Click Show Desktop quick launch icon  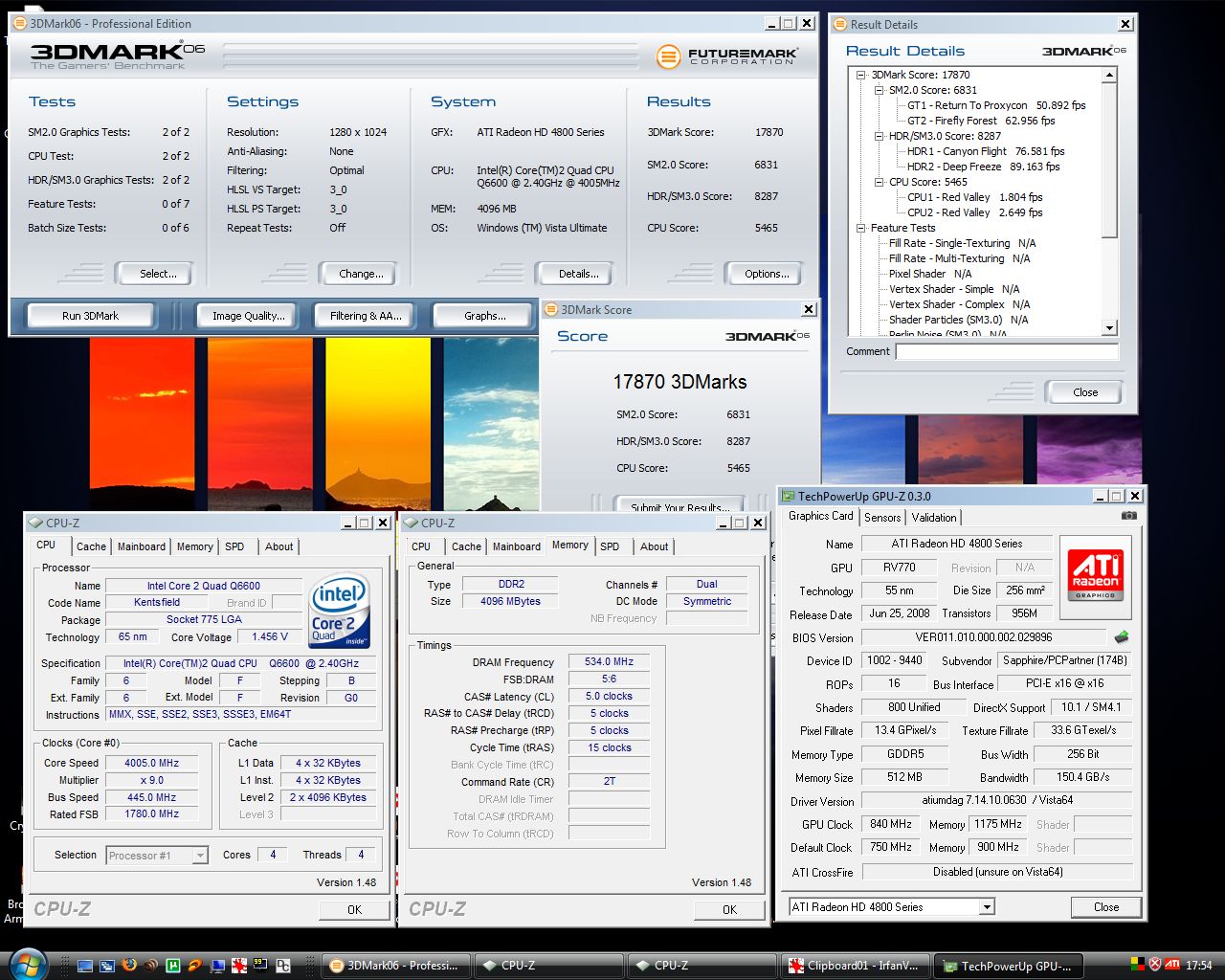85,966
